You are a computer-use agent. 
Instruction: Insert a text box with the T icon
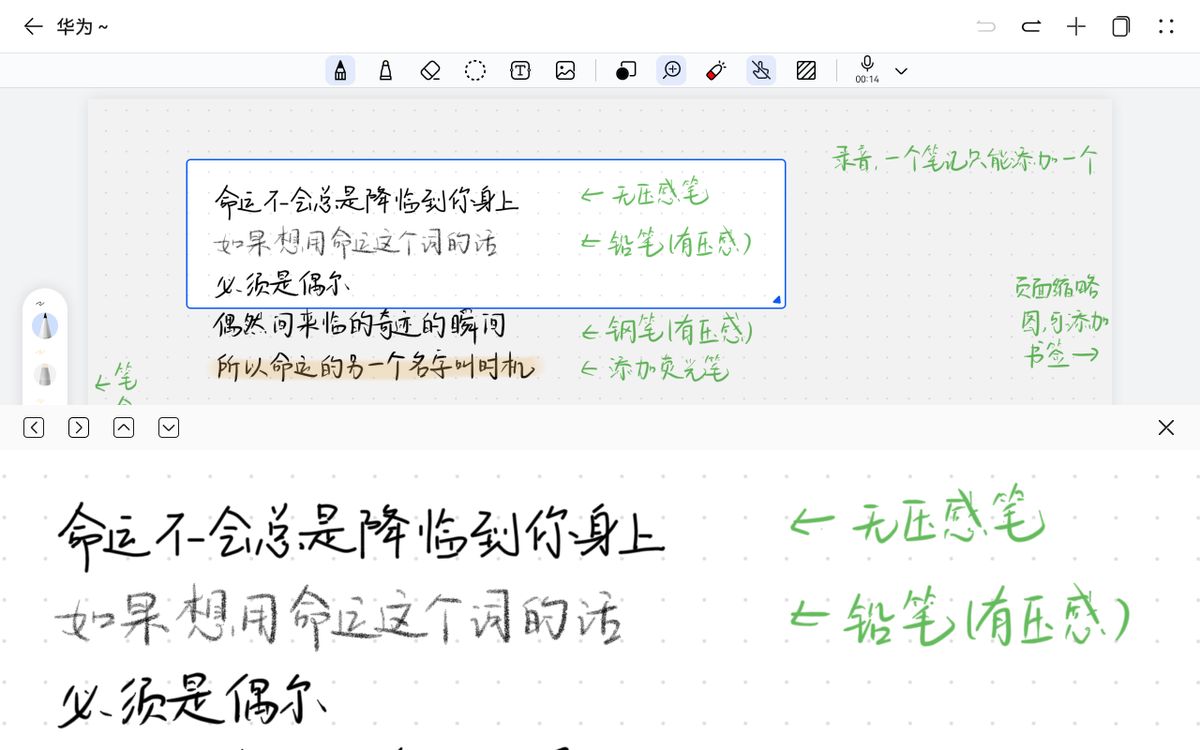(520, 70)
